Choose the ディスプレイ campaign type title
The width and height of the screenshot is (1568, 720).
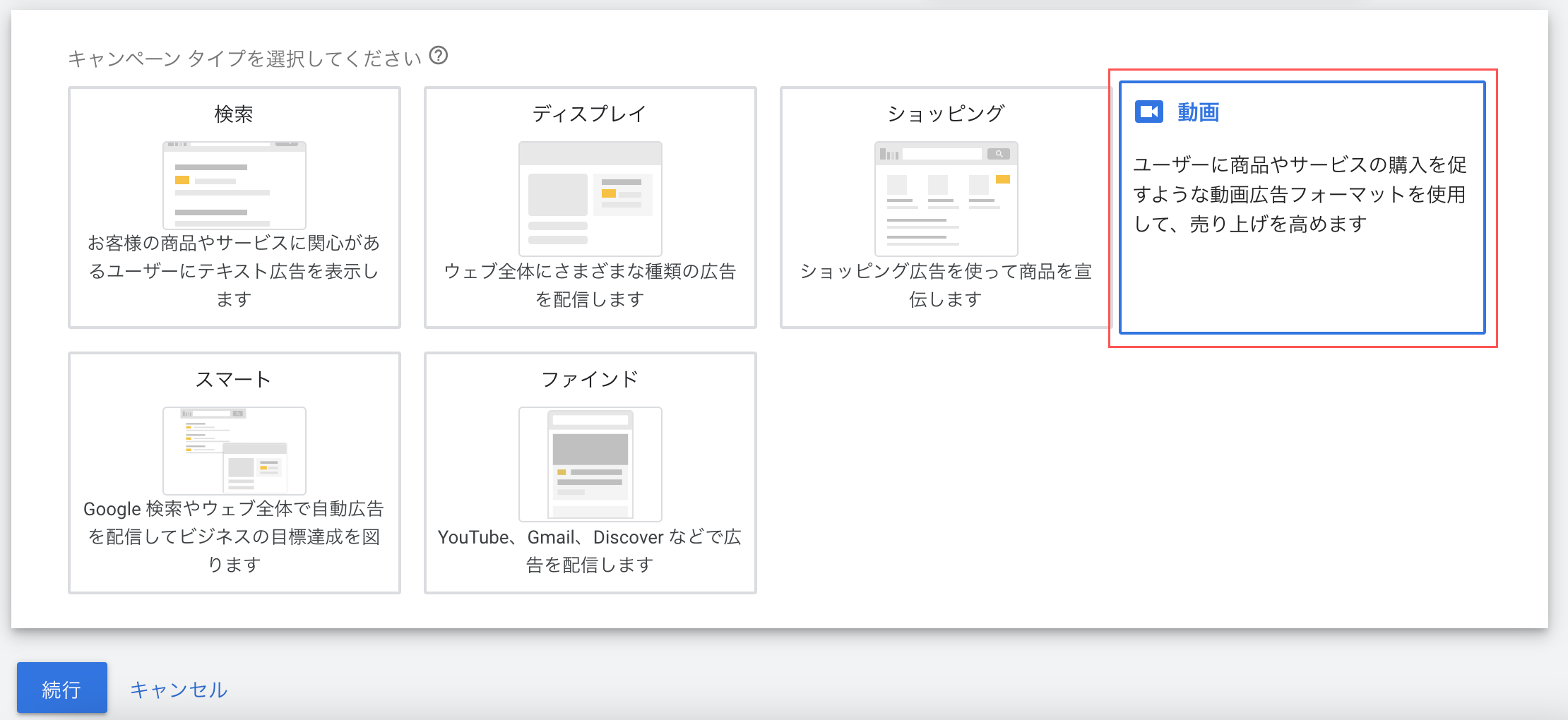(590, 114)
